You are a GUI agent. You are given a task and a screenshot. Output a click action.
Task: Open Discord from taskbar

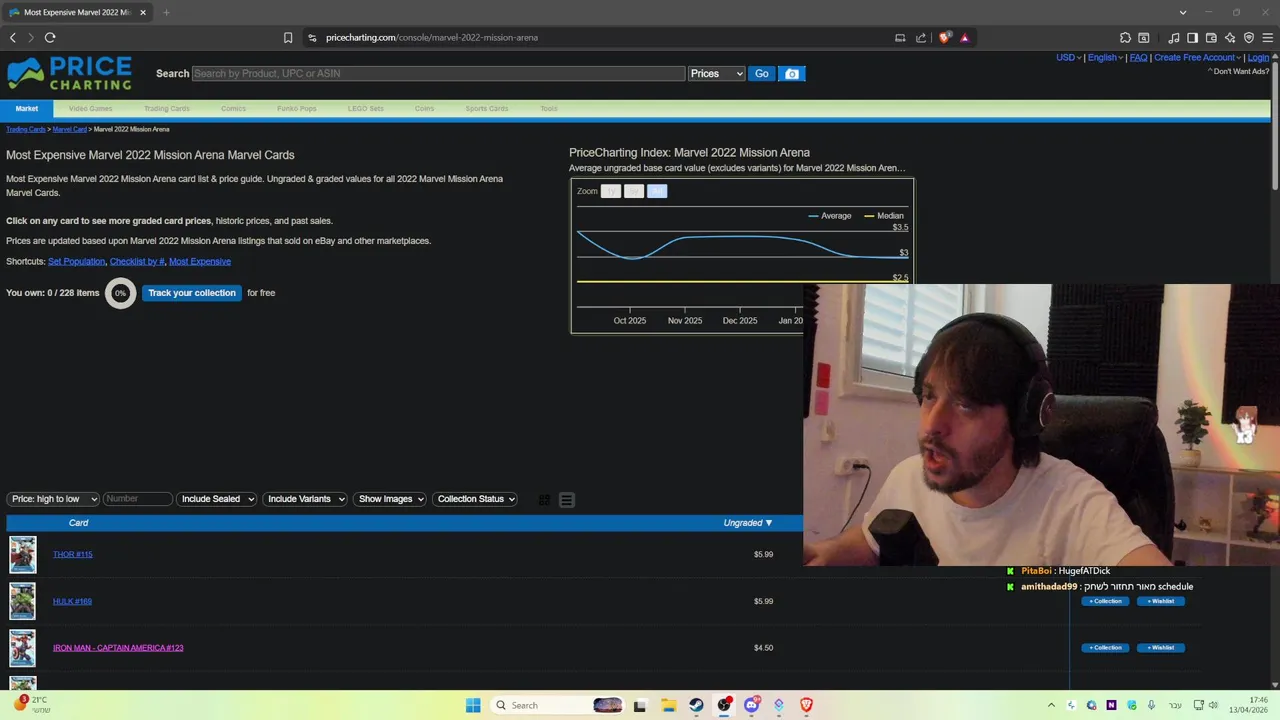(751, 705)
